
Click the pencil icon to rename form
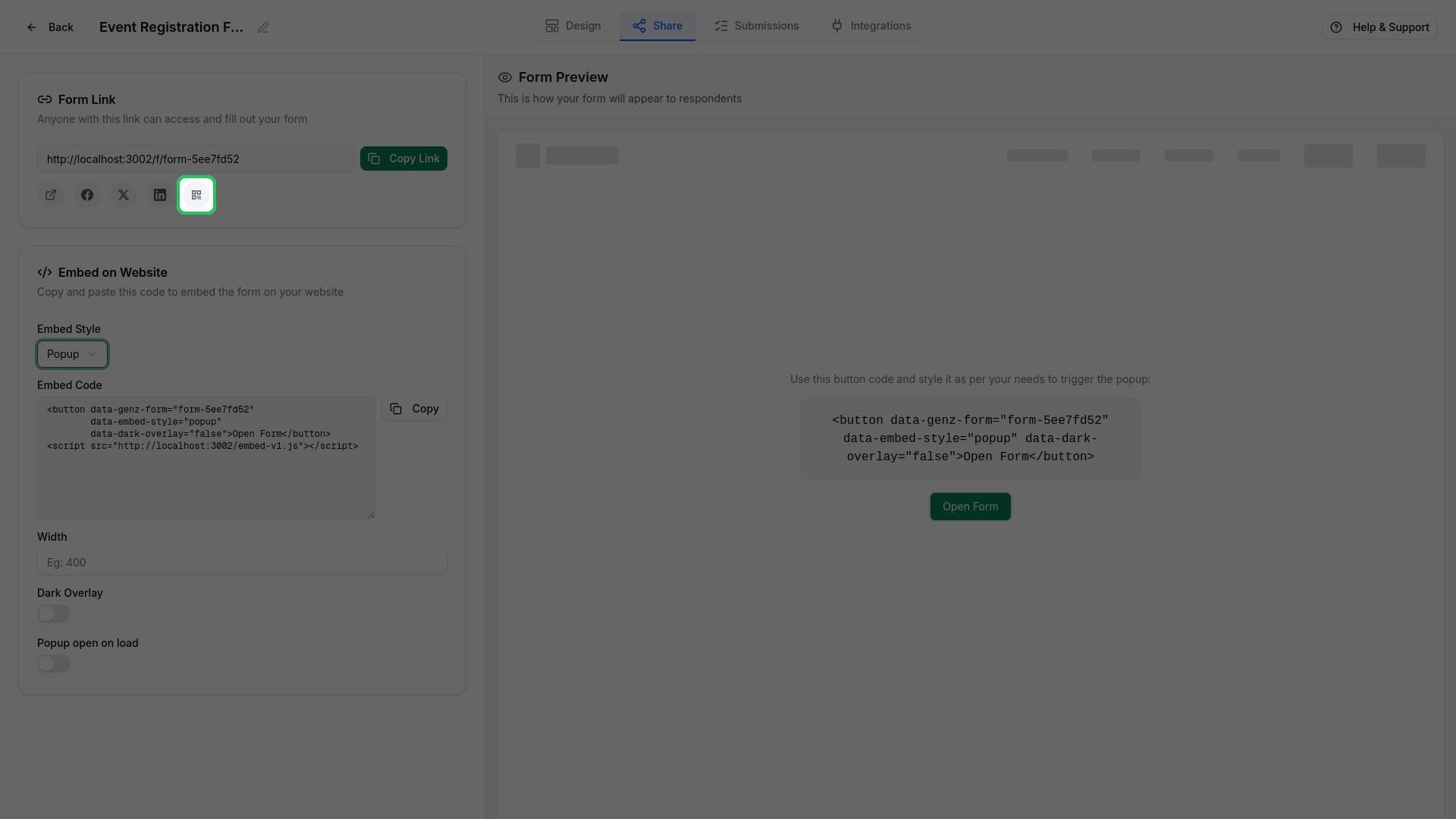(x=263, y=27)
